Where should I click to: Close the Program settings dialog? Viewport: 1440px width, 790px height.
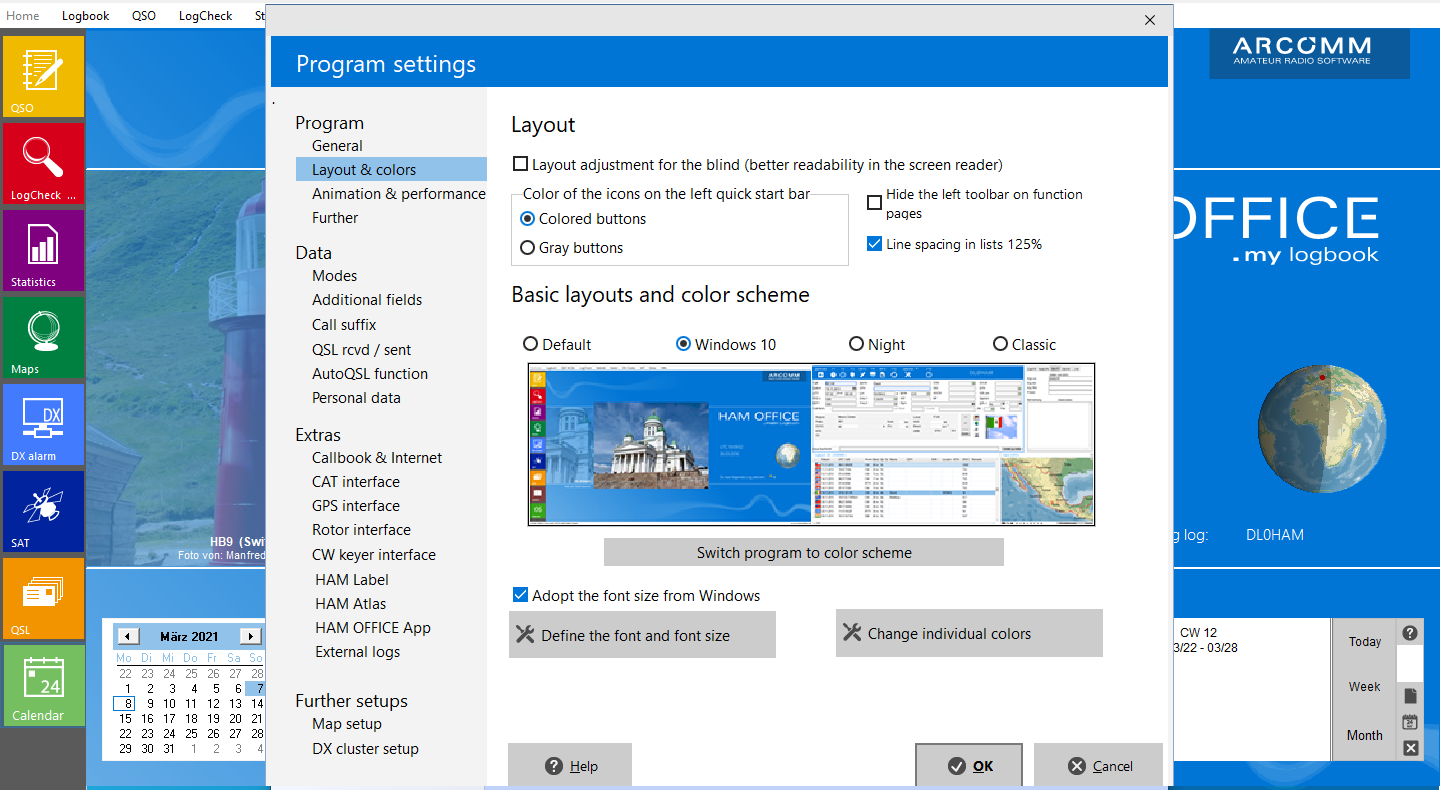1150,20
